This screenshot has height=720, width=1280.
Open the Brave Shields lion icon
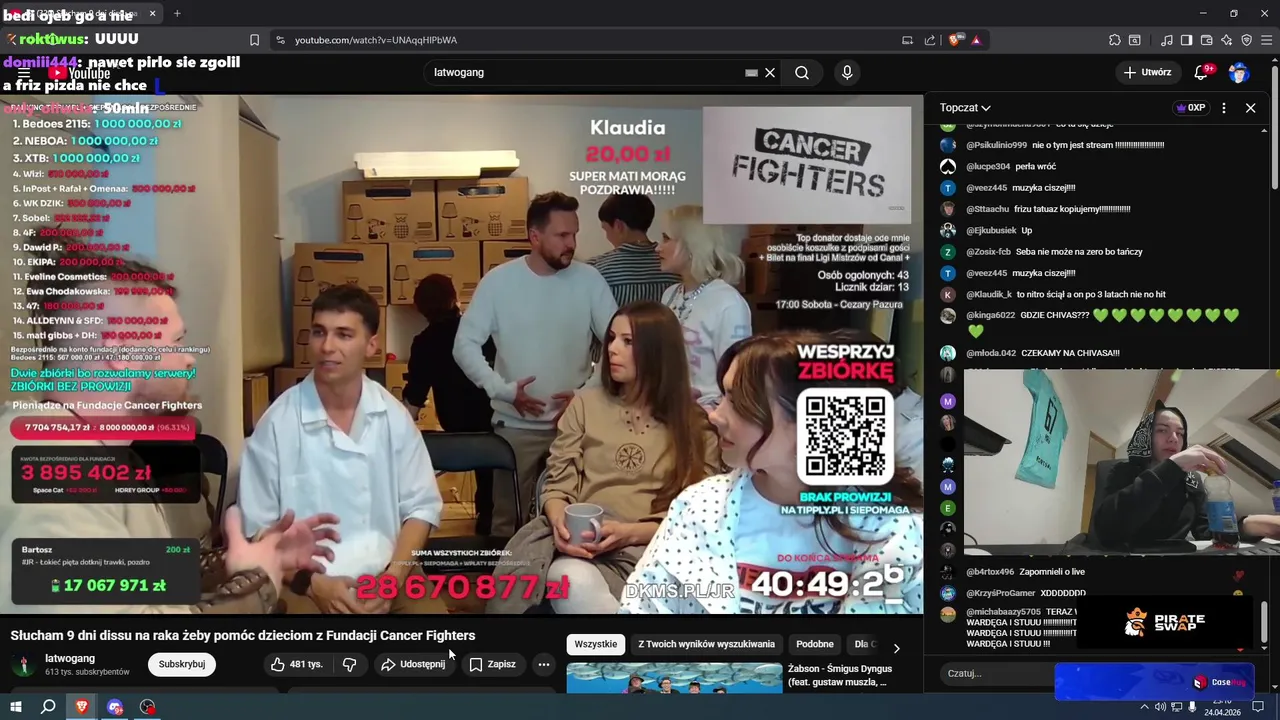[x=956, y=40]
